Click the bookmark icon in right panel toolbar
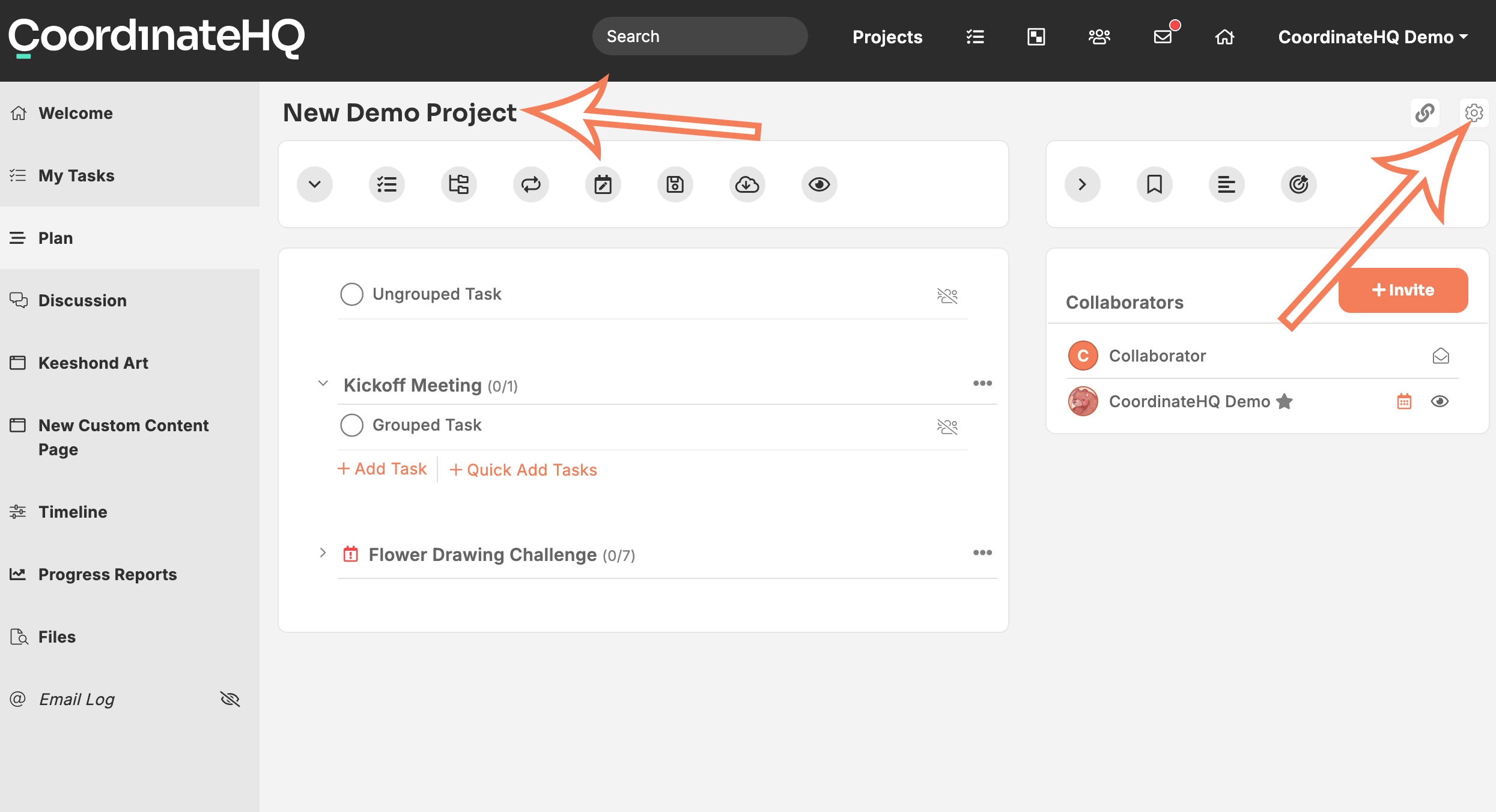The width and height of the screenshot is (1496, 812). [x=1155, y=184]
